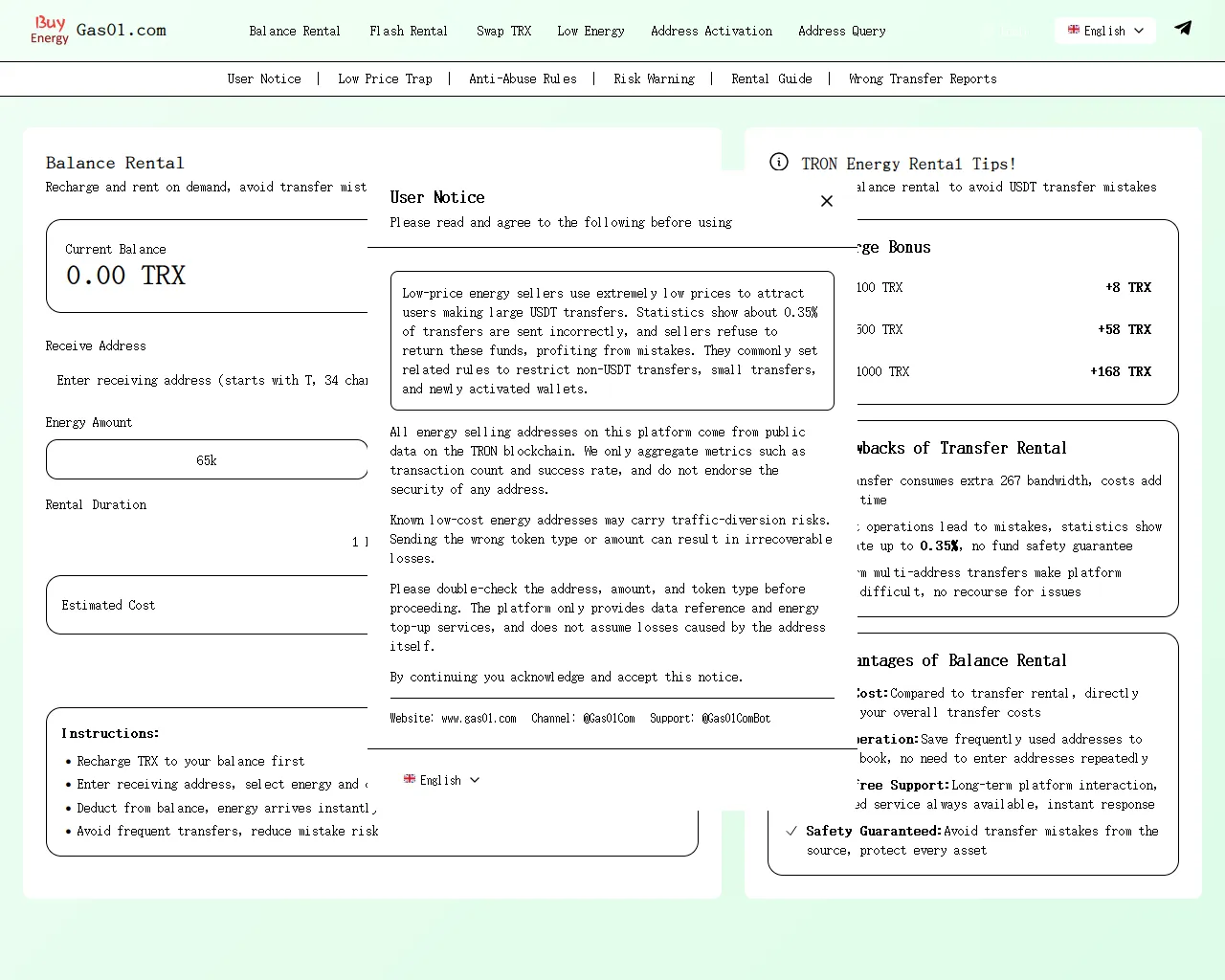Click the Buy Energy logo
Screen dimensions: 1225x980
(50, 30)
